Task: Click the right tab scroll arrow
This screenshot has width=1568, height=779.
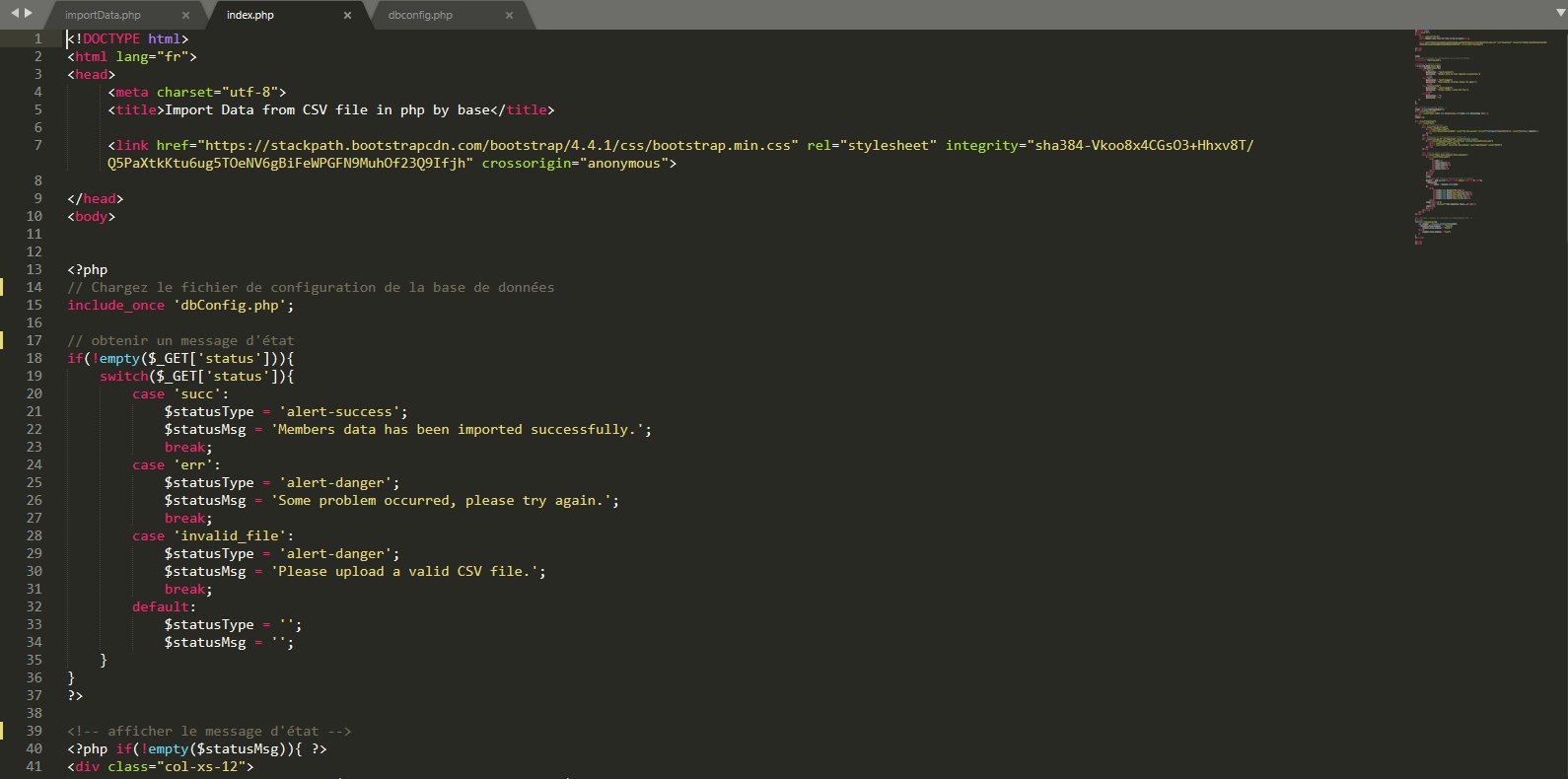Action: click(29, 13)
